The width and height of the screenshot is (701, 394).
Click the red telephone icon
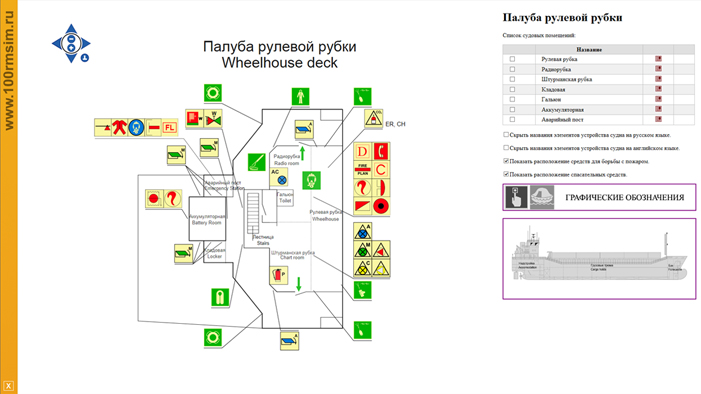pos(381,152)
